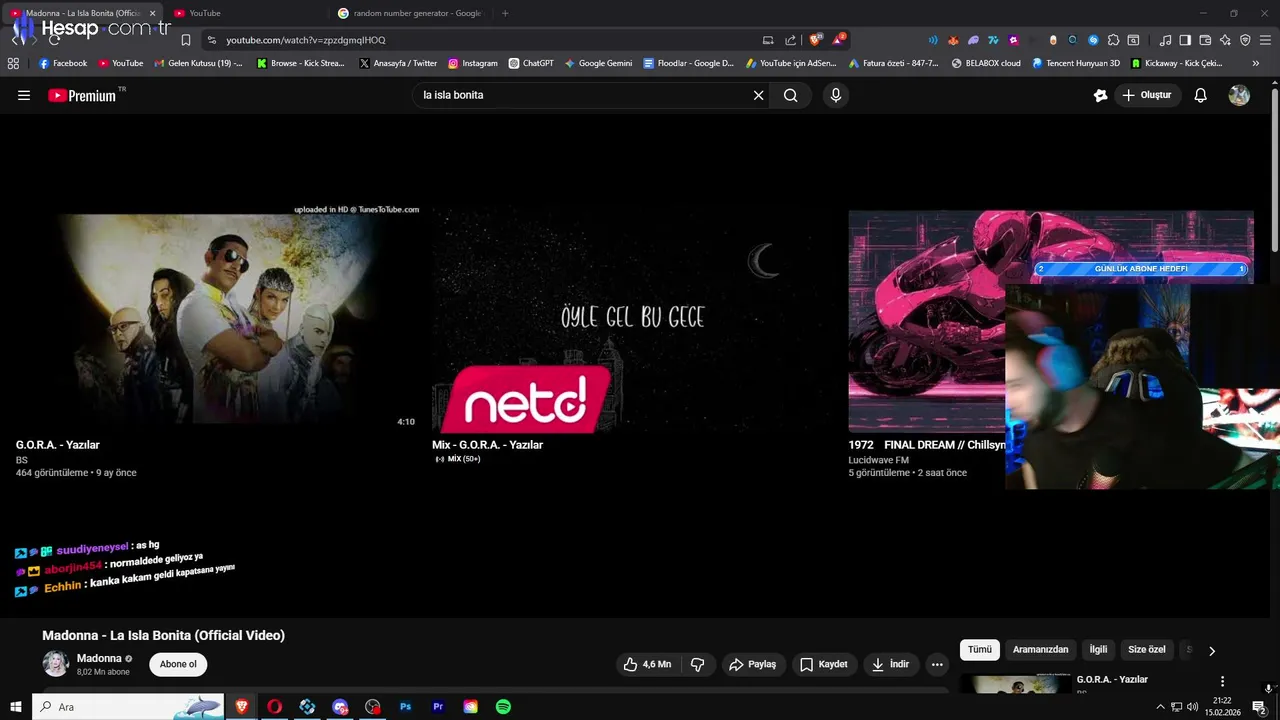
Task: Share page from address bar icon
Action: point(791,40)
